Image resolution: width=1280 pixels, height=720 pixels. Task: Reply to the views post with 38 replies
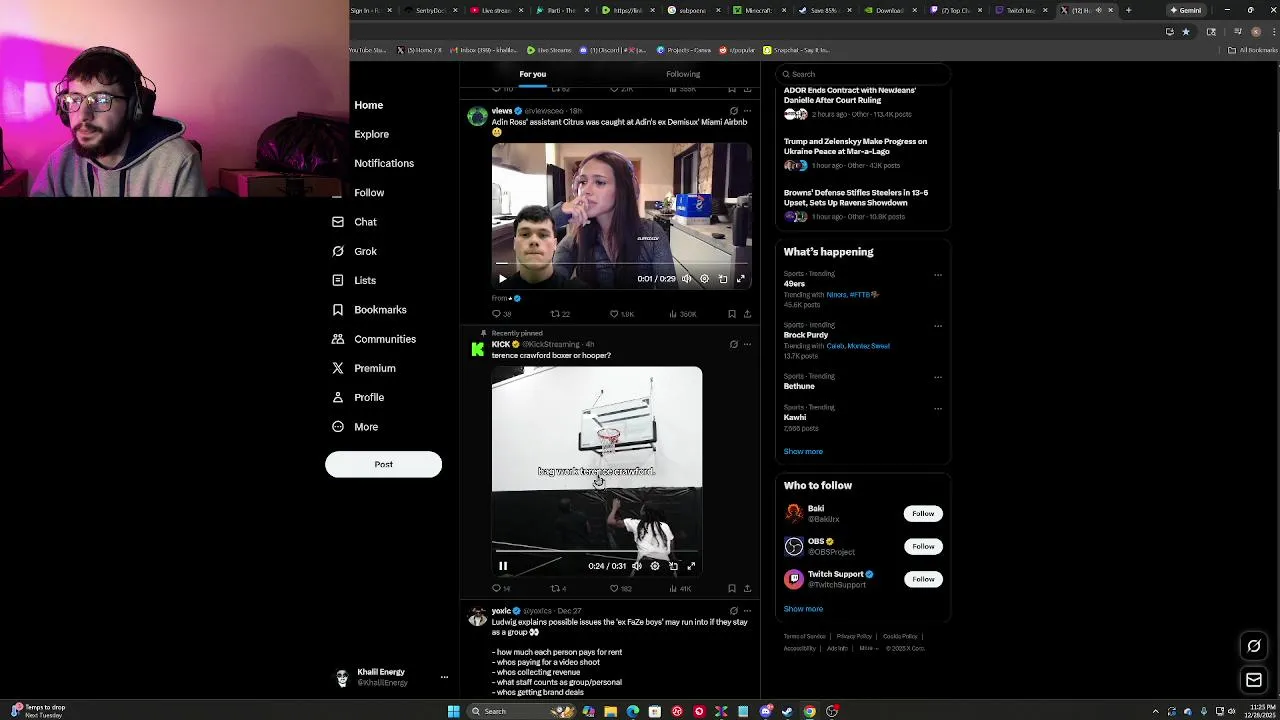(x=501, y=314)
